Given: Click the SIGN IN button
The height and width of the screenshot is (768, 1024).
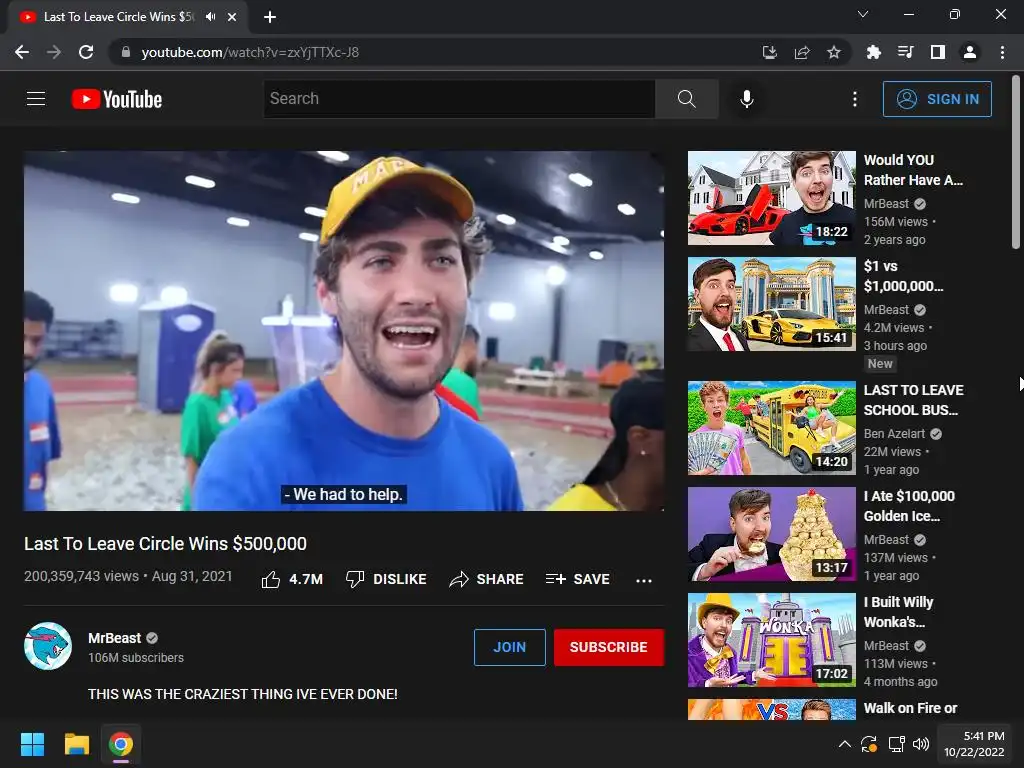Looking at the screenshot, I should [937, 99].
